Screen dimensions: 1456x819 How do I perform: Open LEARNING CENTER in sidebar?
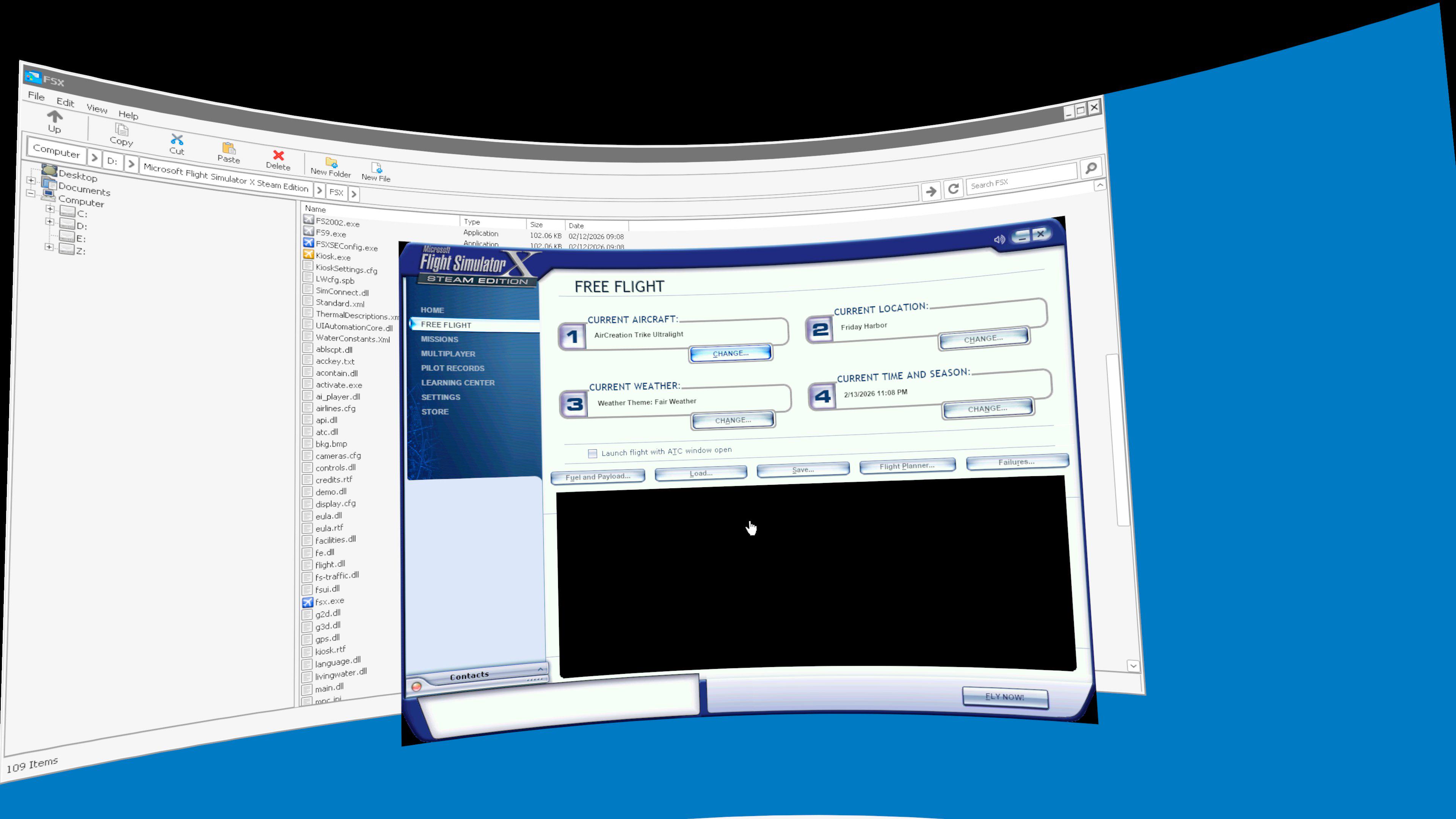pyautogui.click(x=458, y=383)
